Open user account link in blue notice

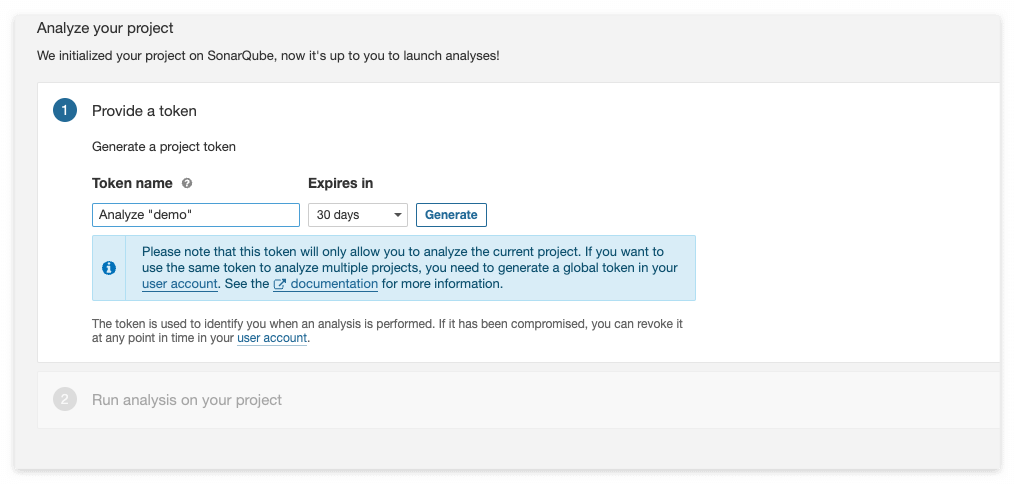pyautogui.click(x=179, y=284)
